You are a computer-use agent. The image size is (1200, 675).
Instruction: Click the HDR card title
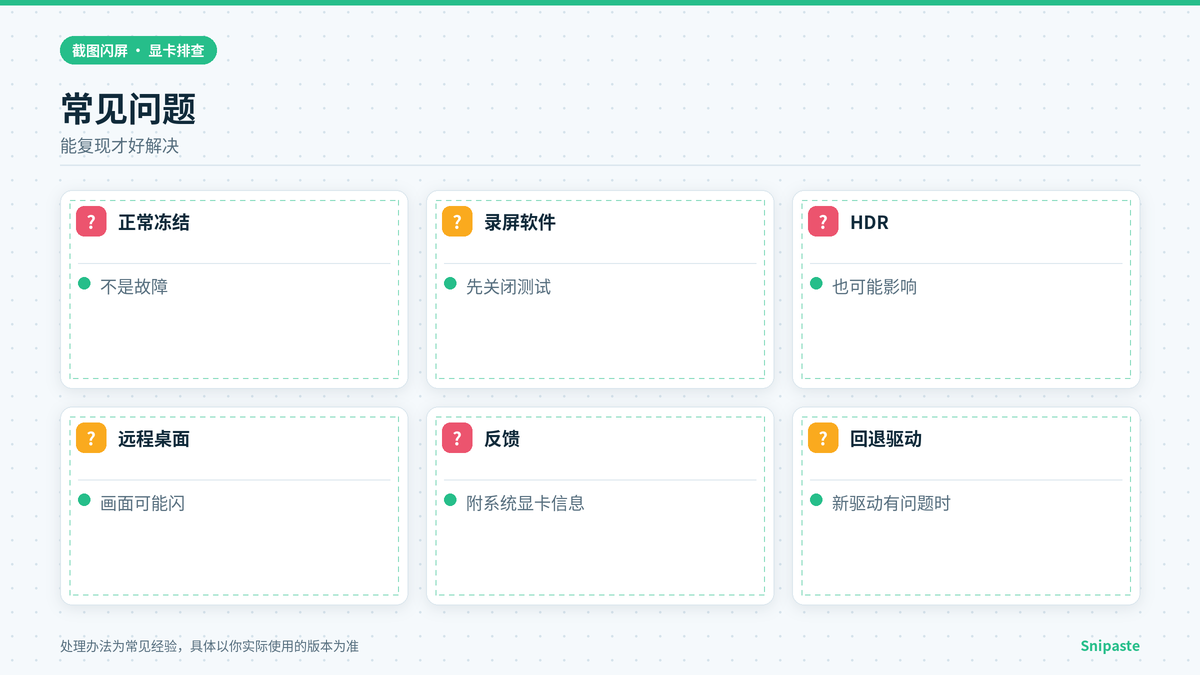(869, 222)
